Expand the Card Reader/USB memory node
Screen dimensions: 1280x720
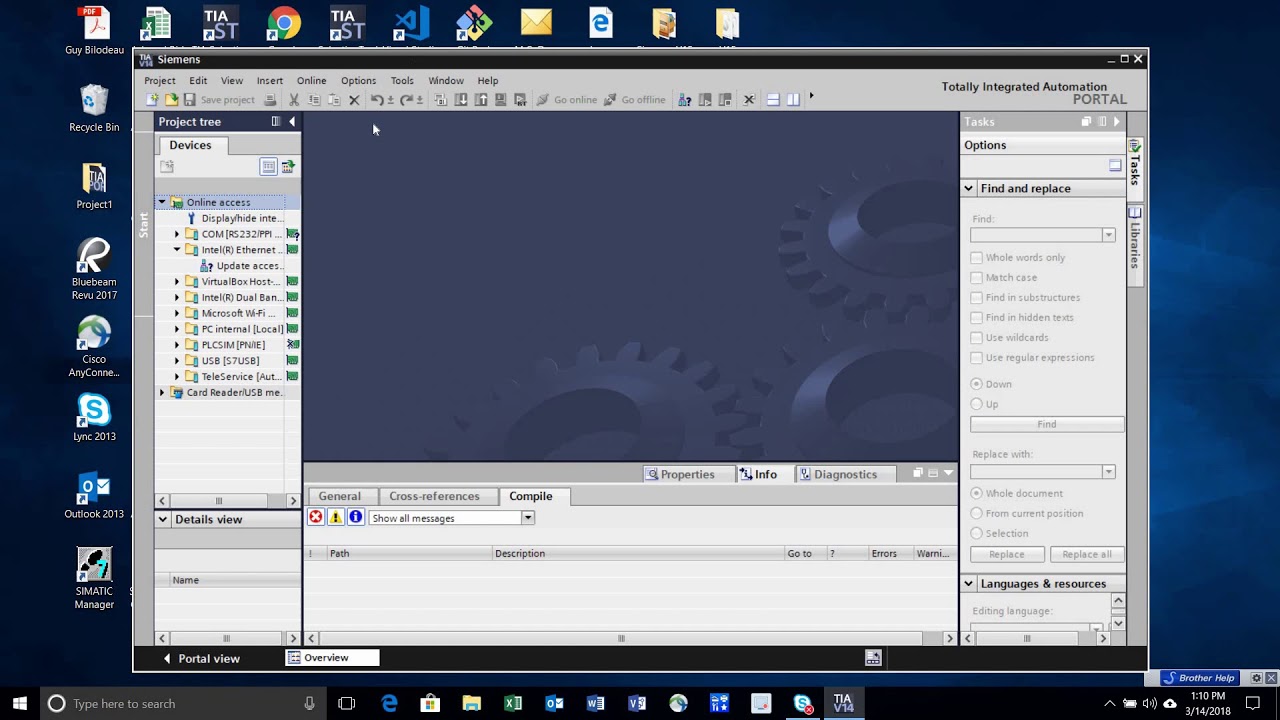[x=162, y=393]
